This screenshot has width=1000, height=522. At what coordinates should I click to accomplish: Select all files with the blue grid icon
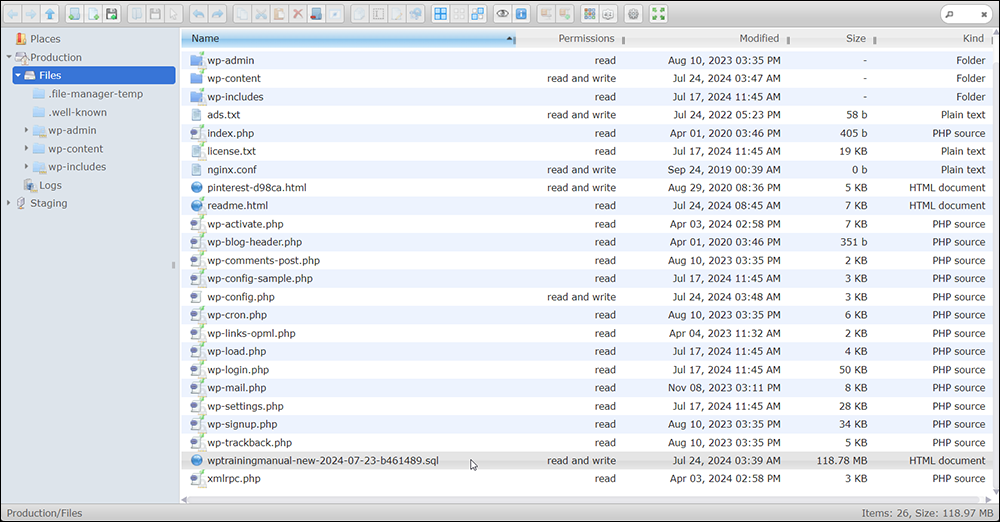[x=440, y=13]
